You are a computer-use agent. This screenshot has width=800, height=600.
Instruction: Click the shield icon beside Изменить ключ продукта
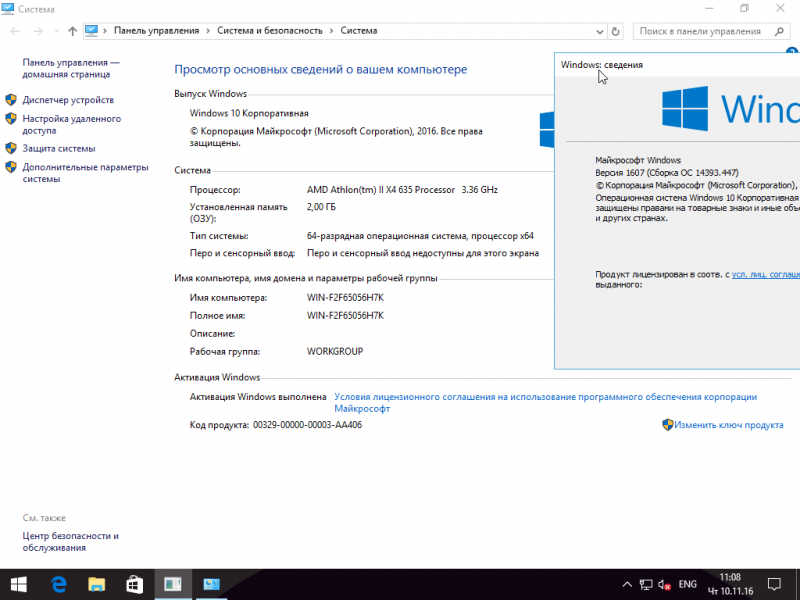[667, 424]
